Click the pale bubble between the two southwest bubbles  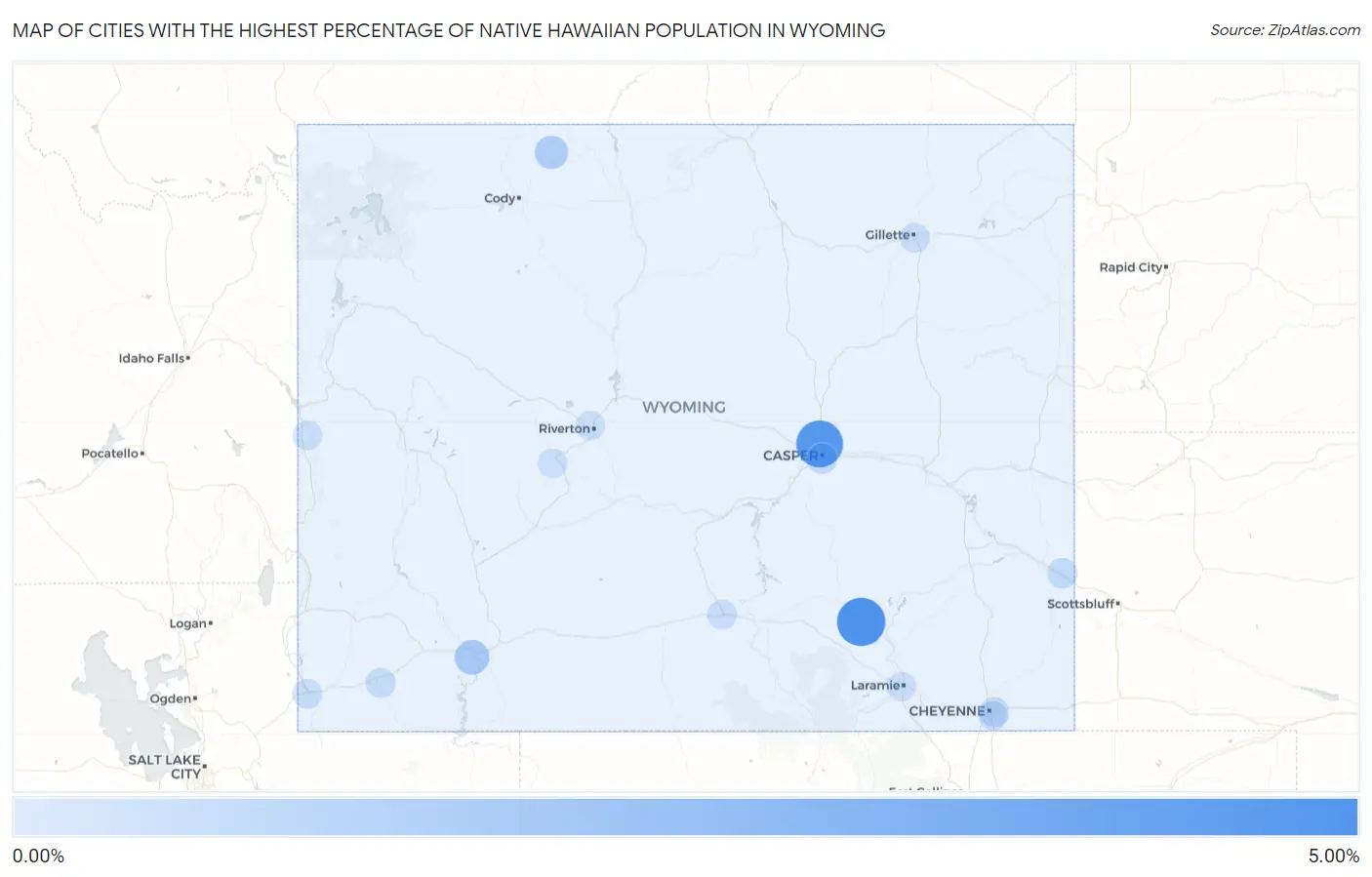tap(381, 683)
